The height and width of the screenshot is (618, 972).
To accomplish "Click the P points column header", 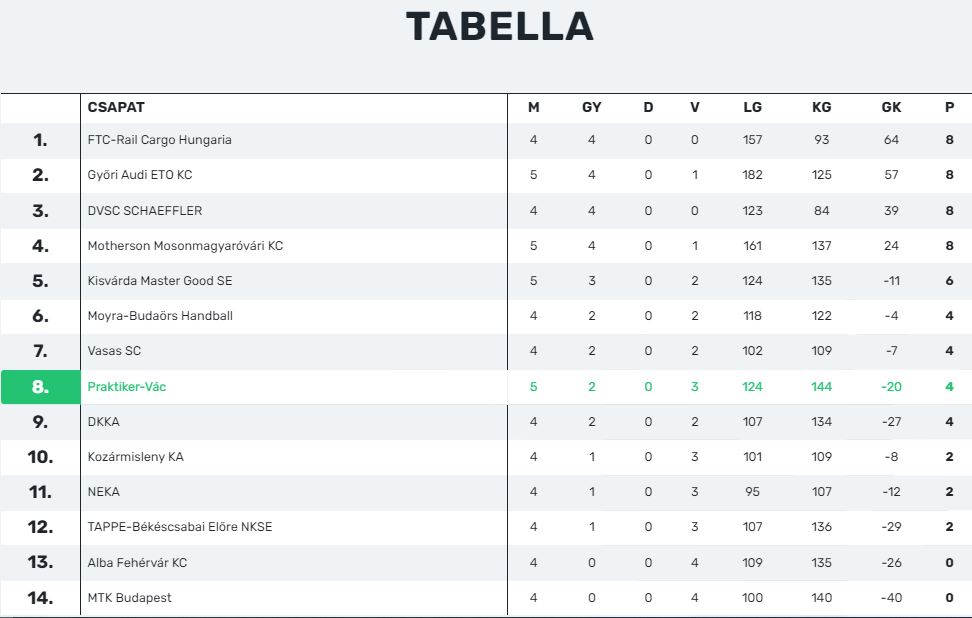I will tap(949, 107).
